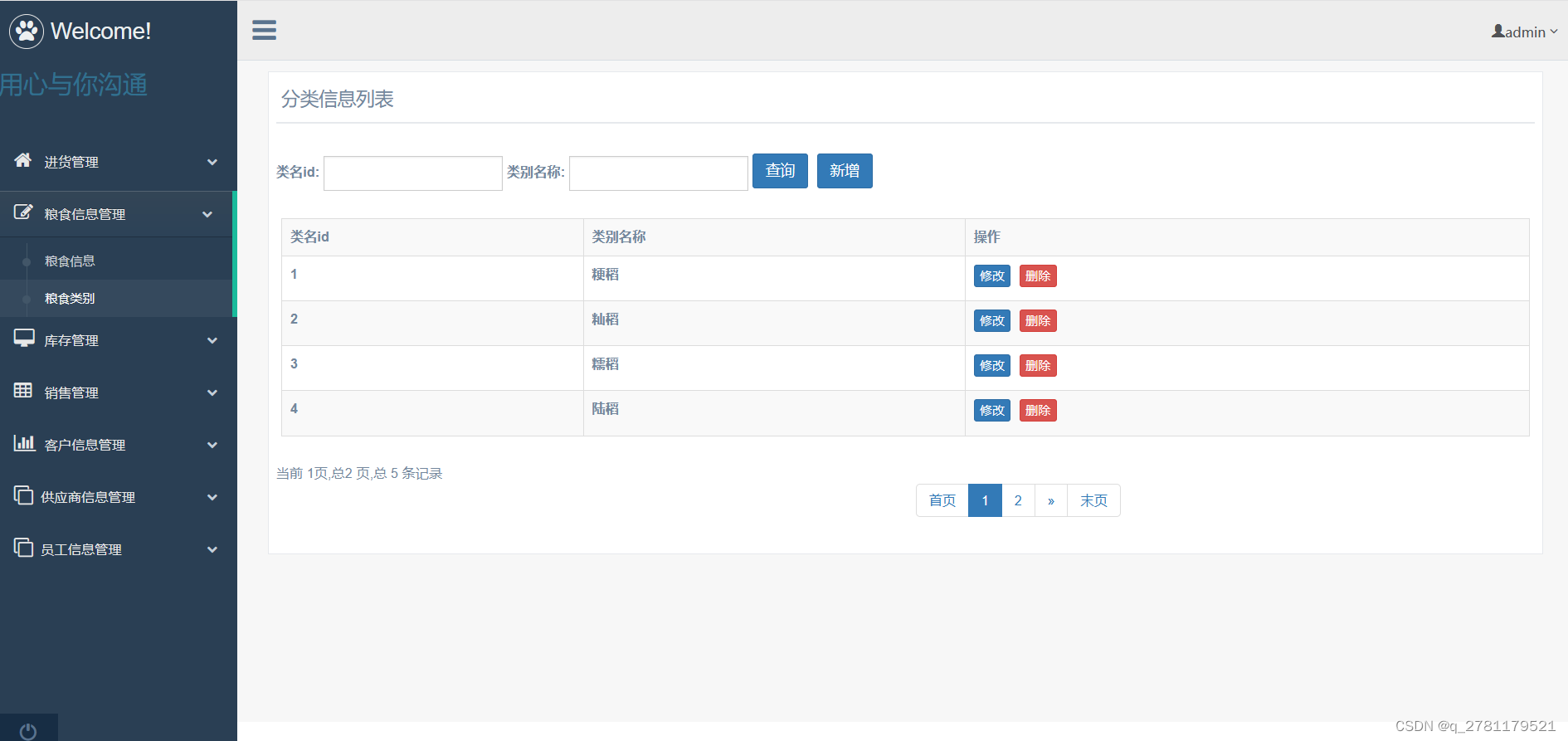Click the Welcome! title text
This screenshot has height=741, width=1568.
click(101, 32)
